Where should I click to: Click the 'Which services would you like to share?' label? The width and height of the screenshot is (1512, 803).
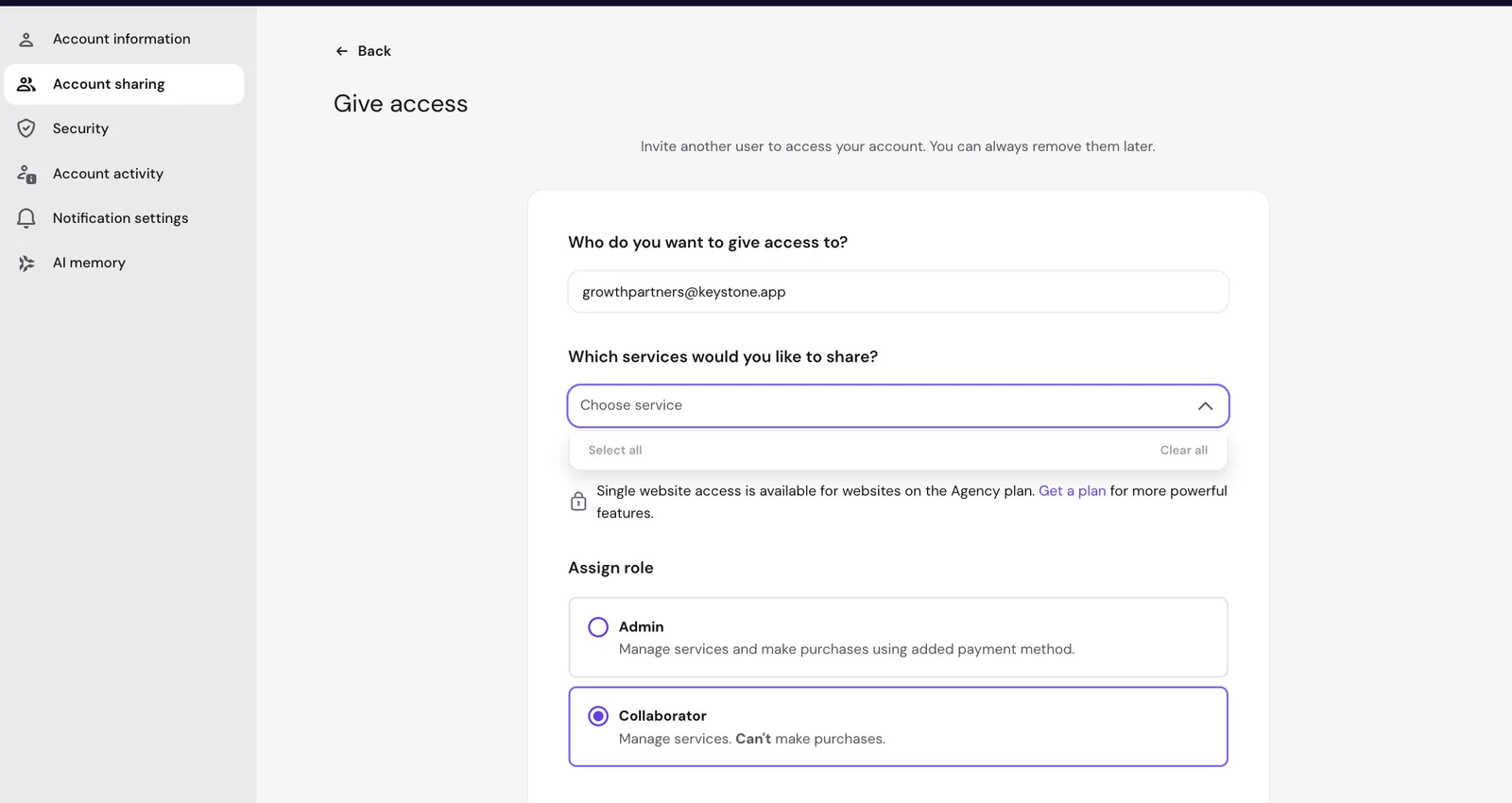point(723,357)
